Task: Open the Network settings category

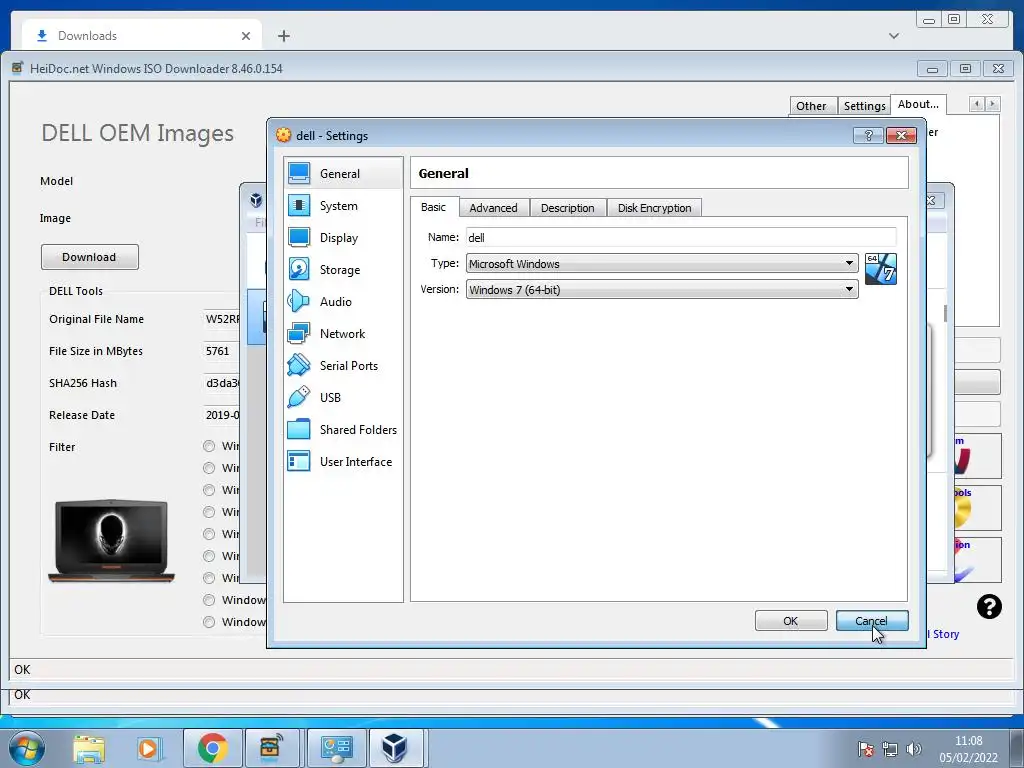Action: [343, 334]
